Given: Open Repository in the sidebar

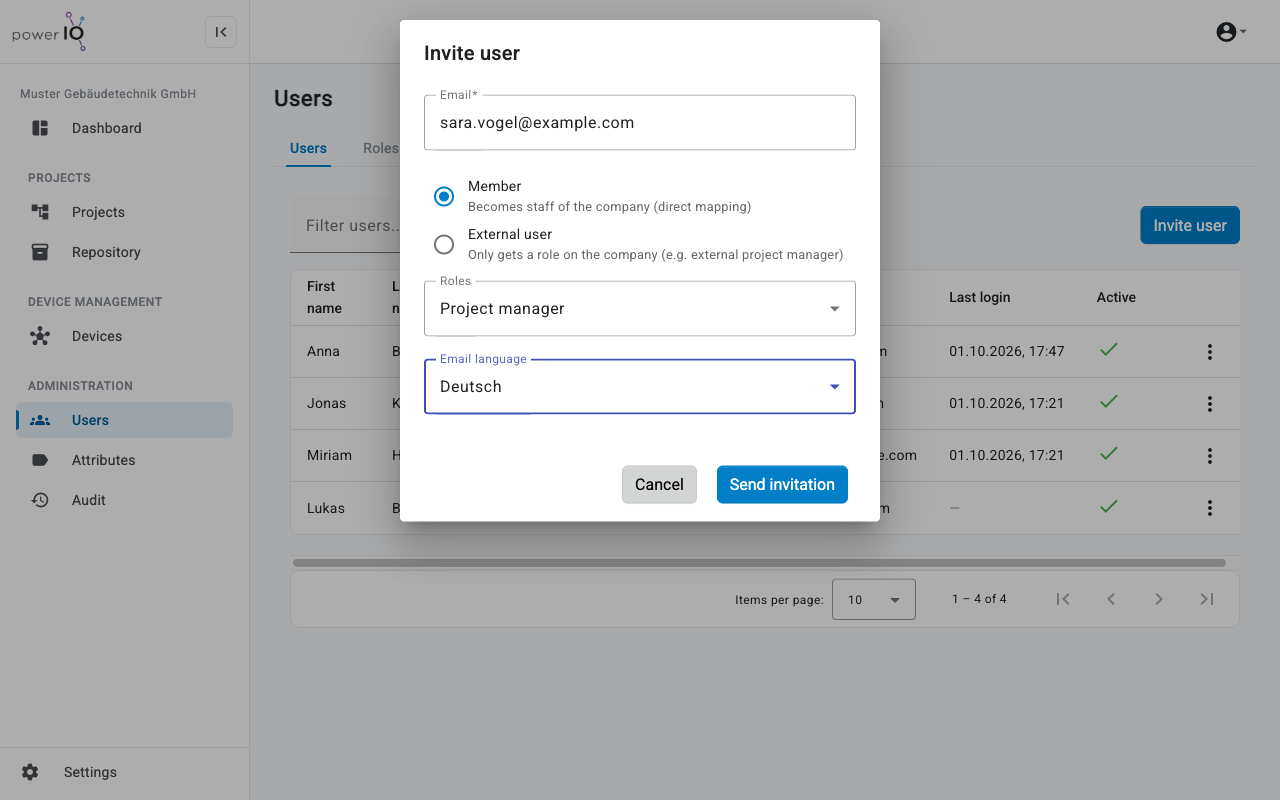Looking at the screenshot, I should (124, 252).
